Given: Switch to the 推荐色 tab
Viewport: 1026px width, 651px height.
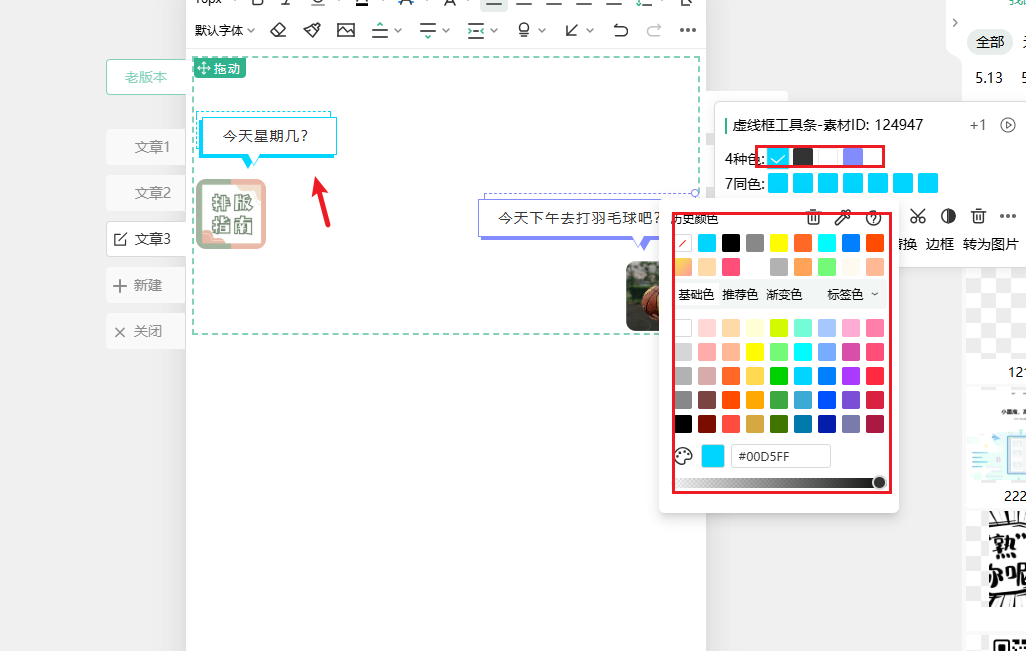Looking at the screenshot, I should click(740, 294).
